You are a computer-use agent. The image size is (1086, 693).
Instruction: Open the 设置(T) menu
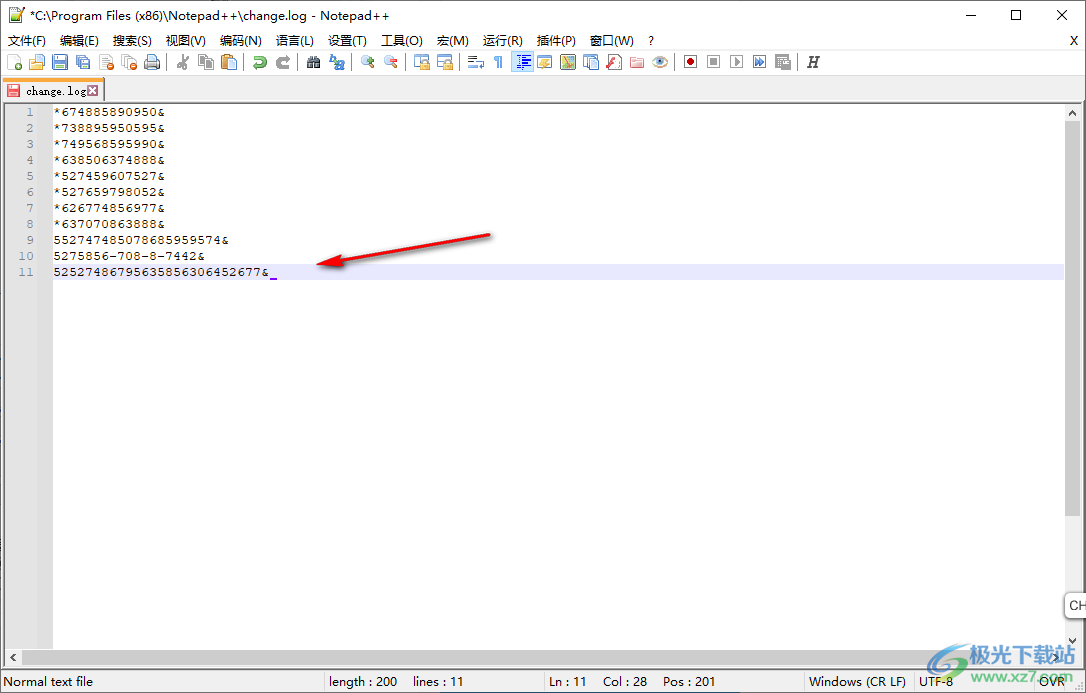click(x=348, y=41)
